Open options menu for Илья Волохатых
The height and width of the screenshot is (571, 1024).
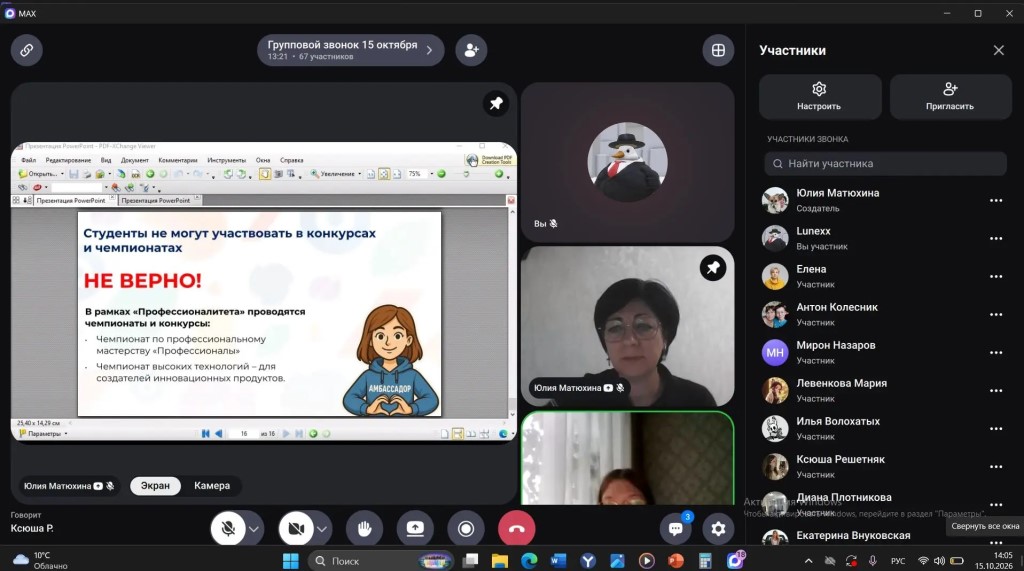click(996, 429)
